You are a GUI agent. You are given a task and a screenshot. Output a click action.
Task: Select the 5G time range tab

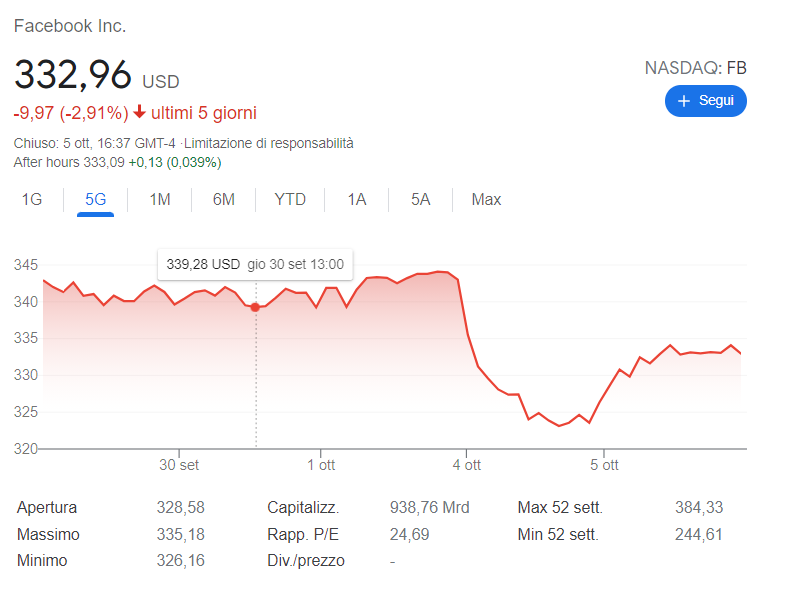(96, 200)
